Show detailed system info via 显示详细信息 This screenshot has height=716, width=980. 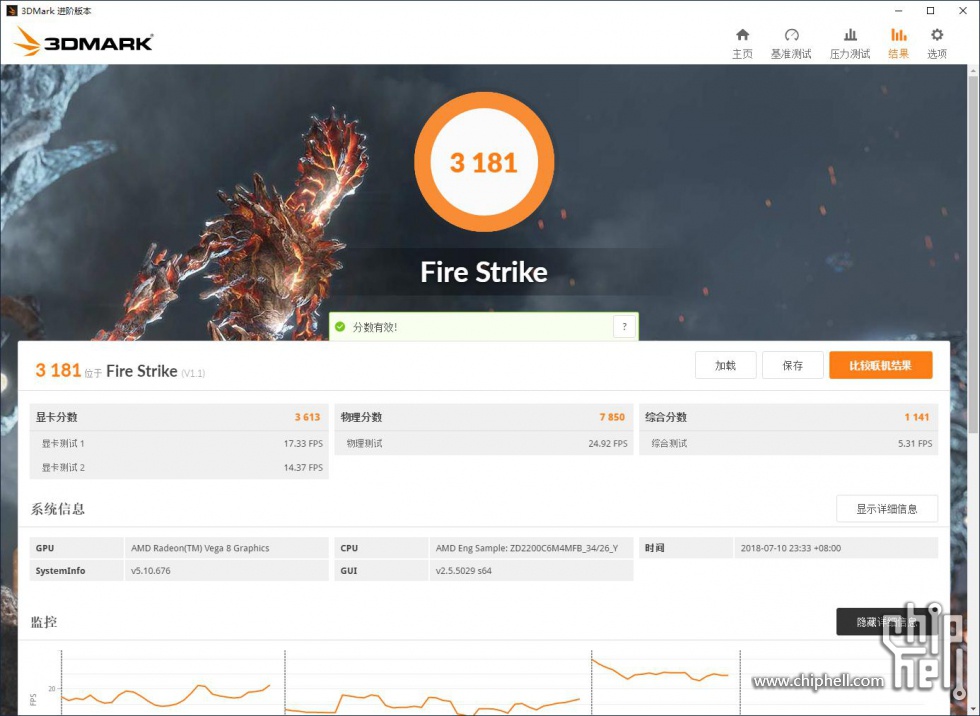887,508
